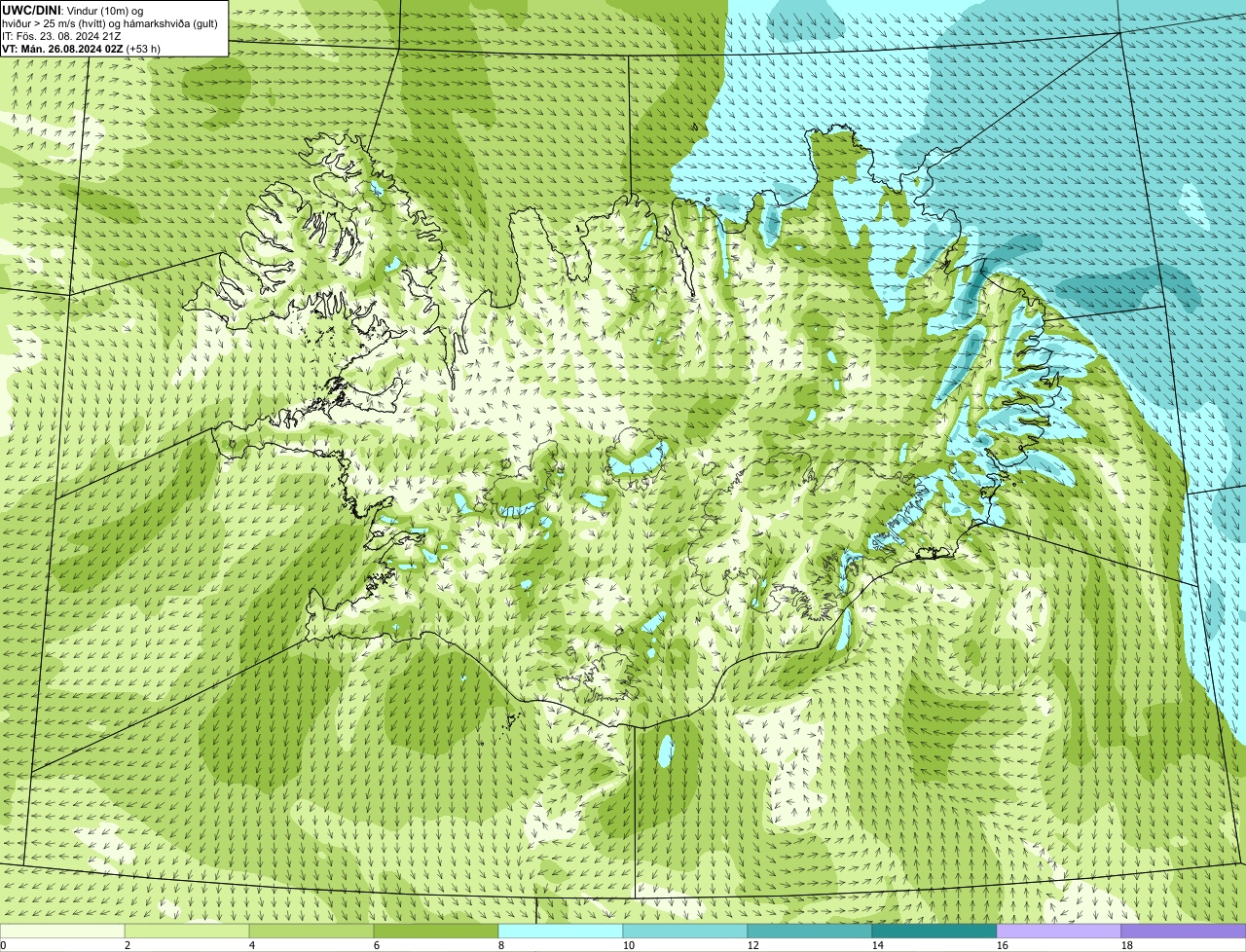Screen dimensions: 1246x952
Task: Click the "VT: Mán. 26.08.2024 02Z" valid time line
Action: (62, 49)
